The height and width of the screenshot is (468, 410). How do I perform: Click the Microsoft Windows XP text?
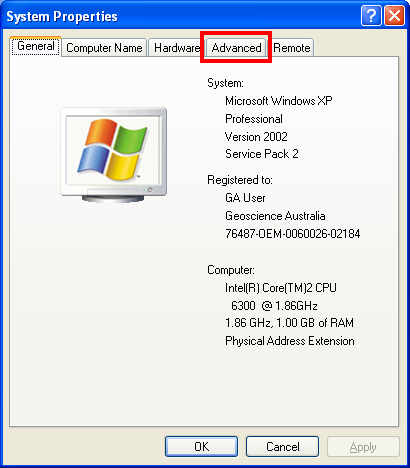pos(279,101)
